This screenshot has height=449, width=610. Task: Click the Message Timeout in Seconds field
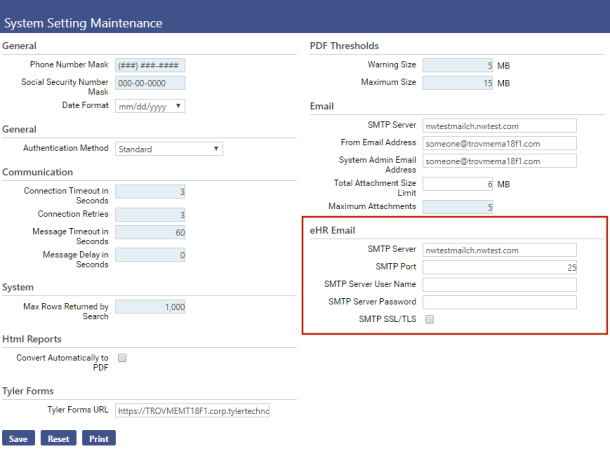[150, 232]
